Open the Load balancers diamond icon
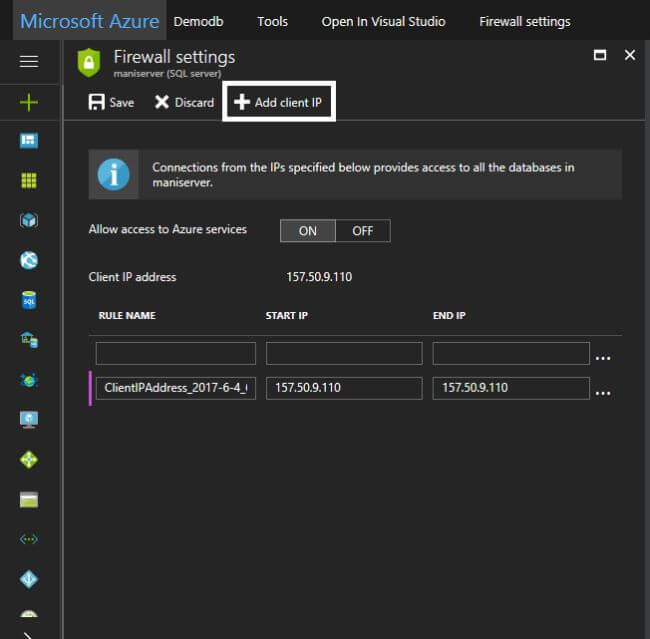 coord(29,460)
